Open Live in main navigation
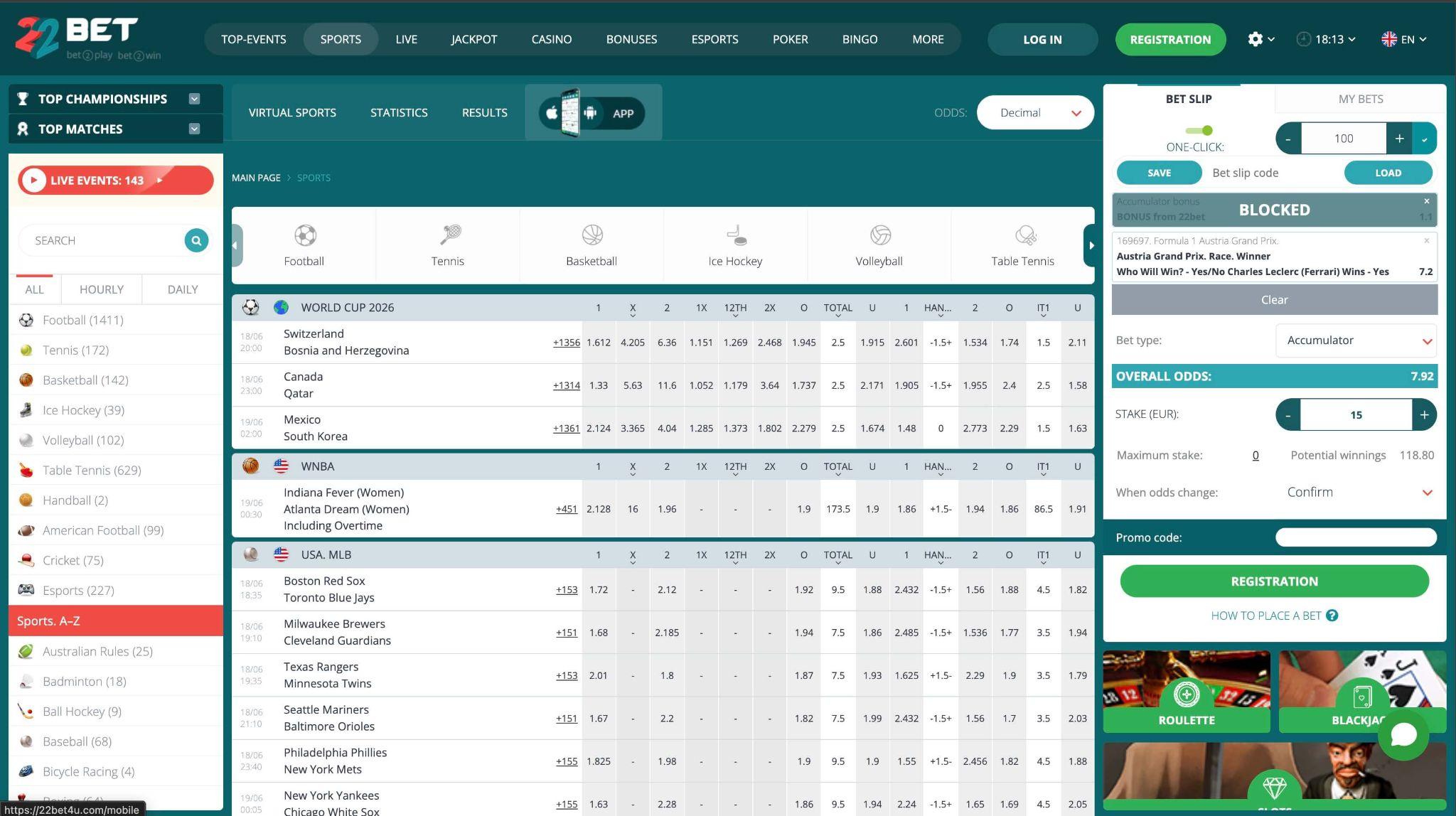This screenshot has width=1456, height=816. [x=406, y=39]
